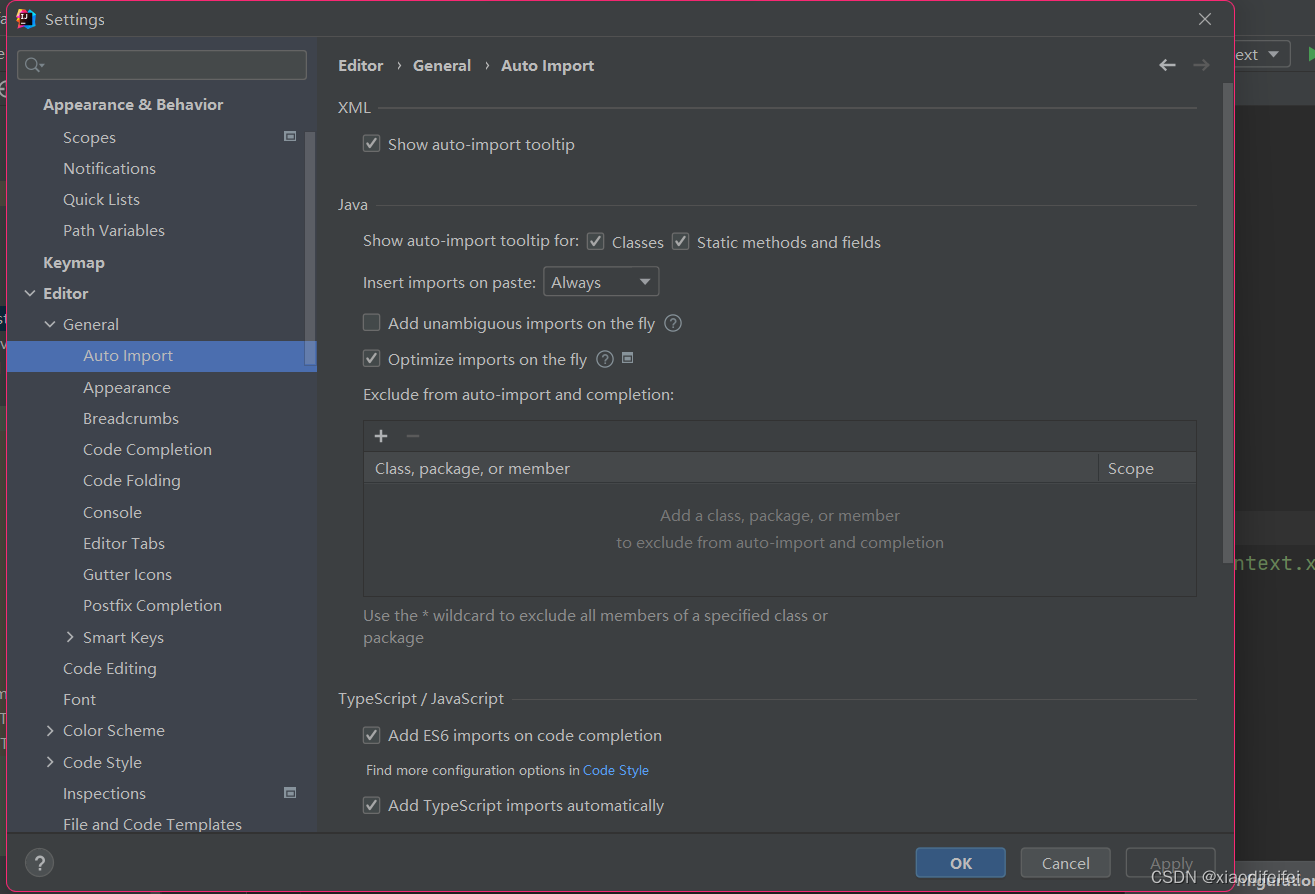Open Path Variables settings page
Viewport: 1315px width, 894px height.
click(114, 230)
